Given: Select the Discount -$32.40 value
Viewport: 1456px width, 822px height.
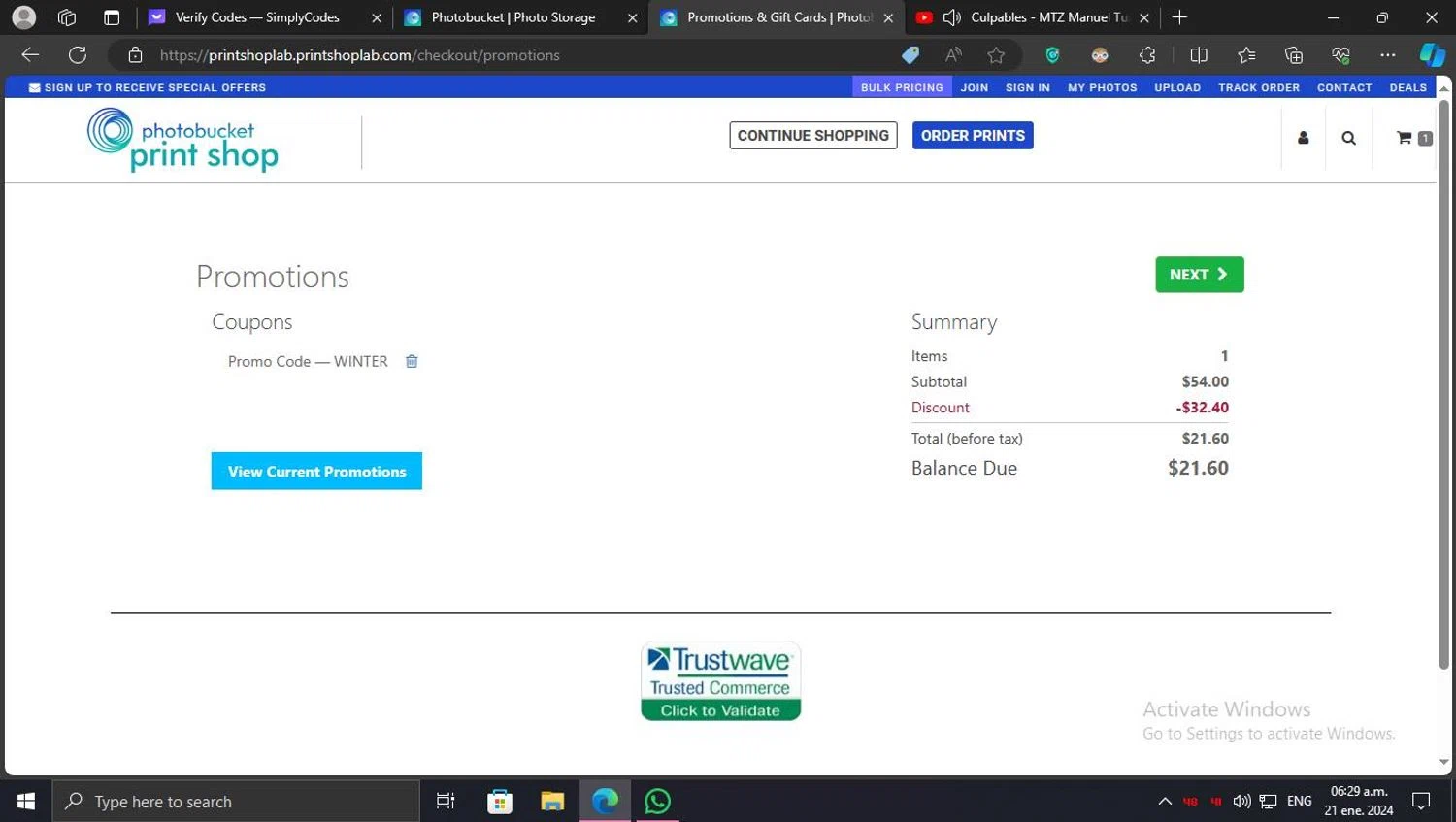Looking at the screenshot, I should point(1203,408).
